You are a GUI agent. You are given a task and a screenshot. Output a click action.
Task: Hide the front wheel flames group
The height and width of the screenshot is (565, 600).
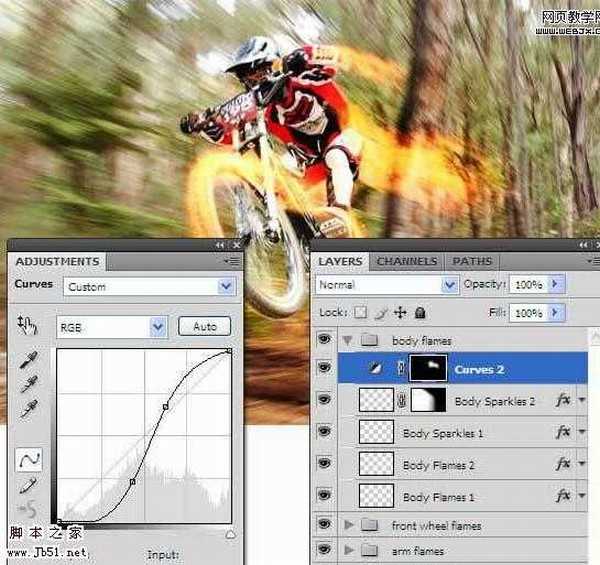point(324,524)
